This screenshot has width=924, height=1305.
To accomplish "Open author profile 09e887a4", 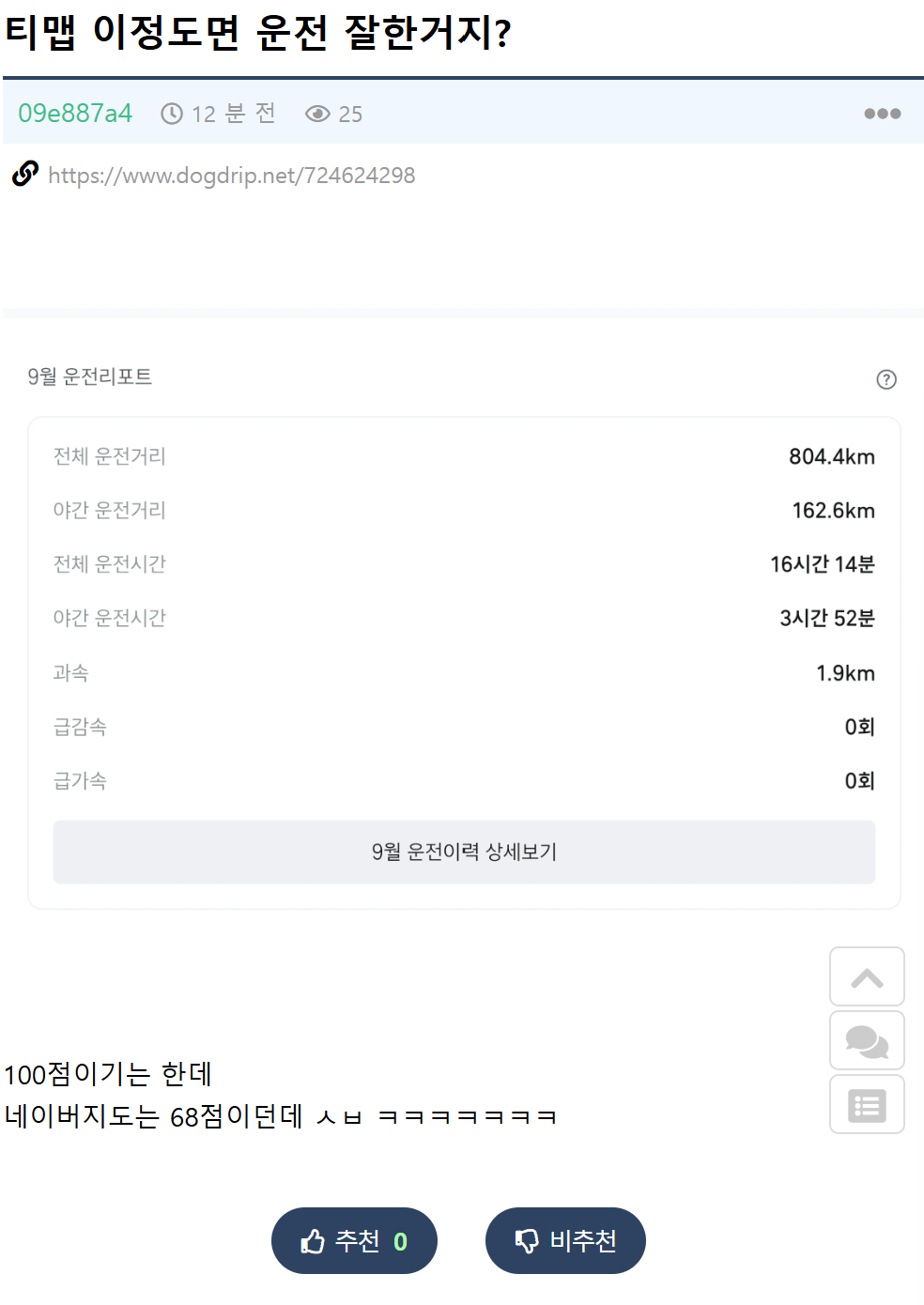I will 75,114.
